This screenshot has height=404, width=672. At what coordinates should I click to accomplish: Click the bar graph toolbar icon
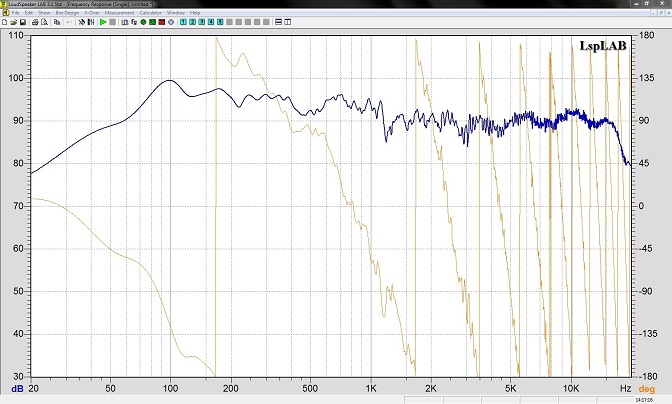tap(125, 22)
